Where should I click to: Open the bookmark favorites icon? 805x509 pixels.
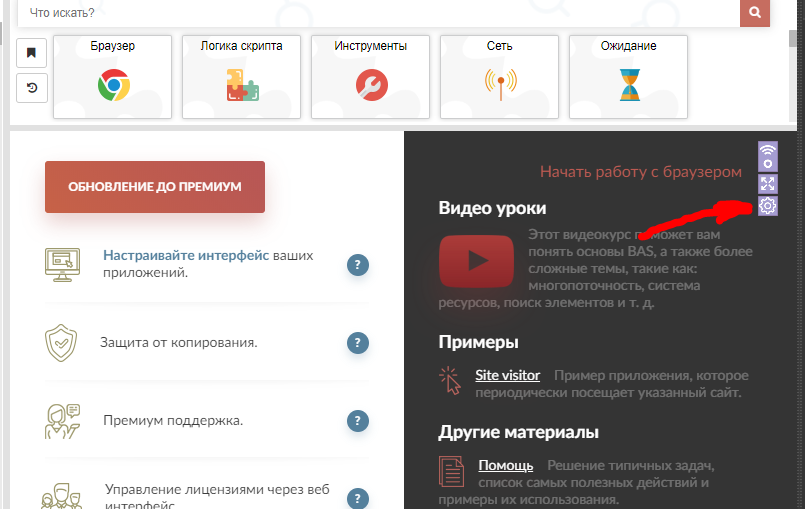(x=31, y=53)
